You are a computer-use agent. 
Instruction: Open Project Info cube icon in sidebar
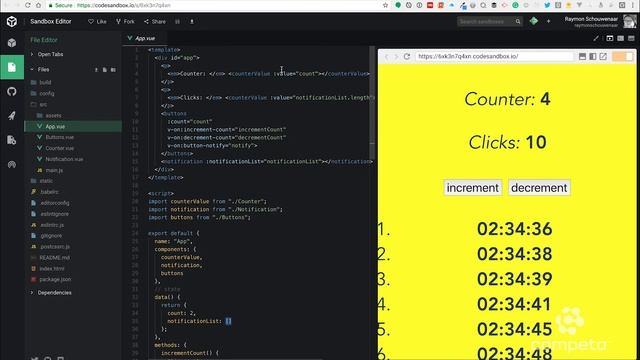point(12,43)
